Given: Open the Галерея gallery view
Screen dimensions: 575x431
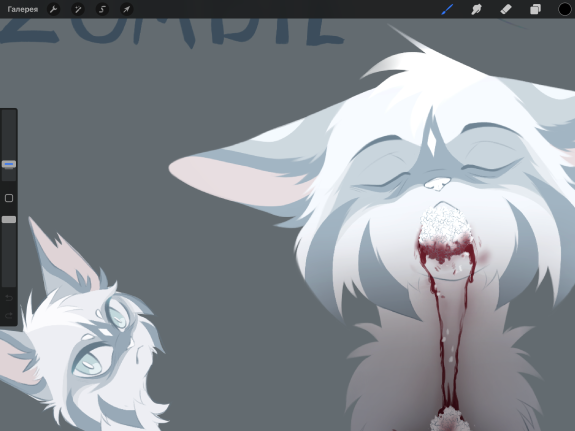Looking at the screenshot, I should click(x=23, y=9).
